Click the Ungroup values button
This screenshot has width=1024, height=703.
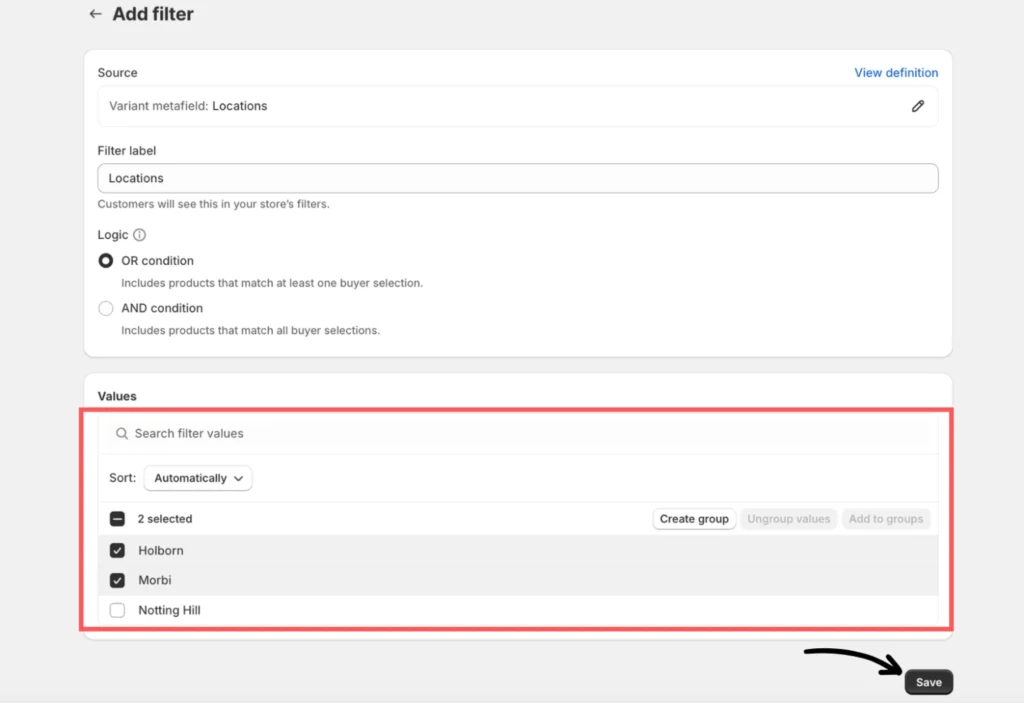click(x=788, y=519)
